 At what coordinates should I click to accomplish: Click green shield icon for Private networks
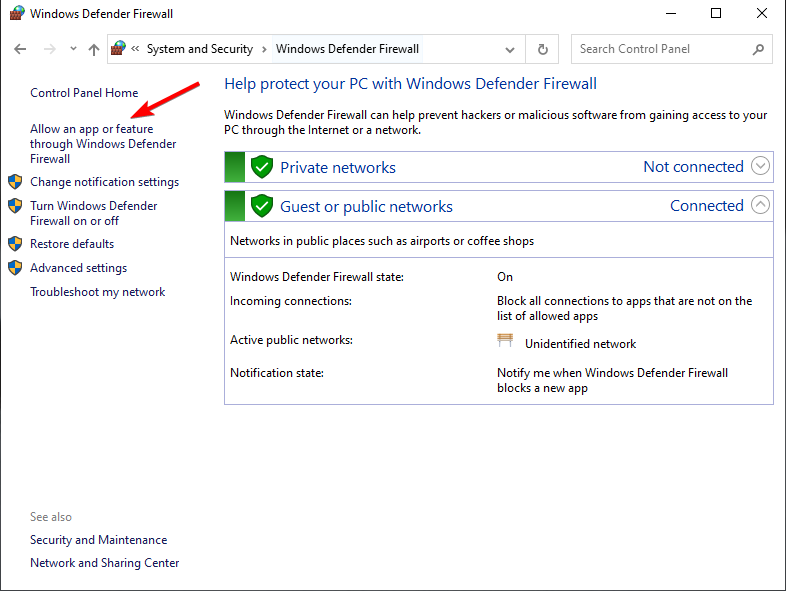tap(262, 167)
